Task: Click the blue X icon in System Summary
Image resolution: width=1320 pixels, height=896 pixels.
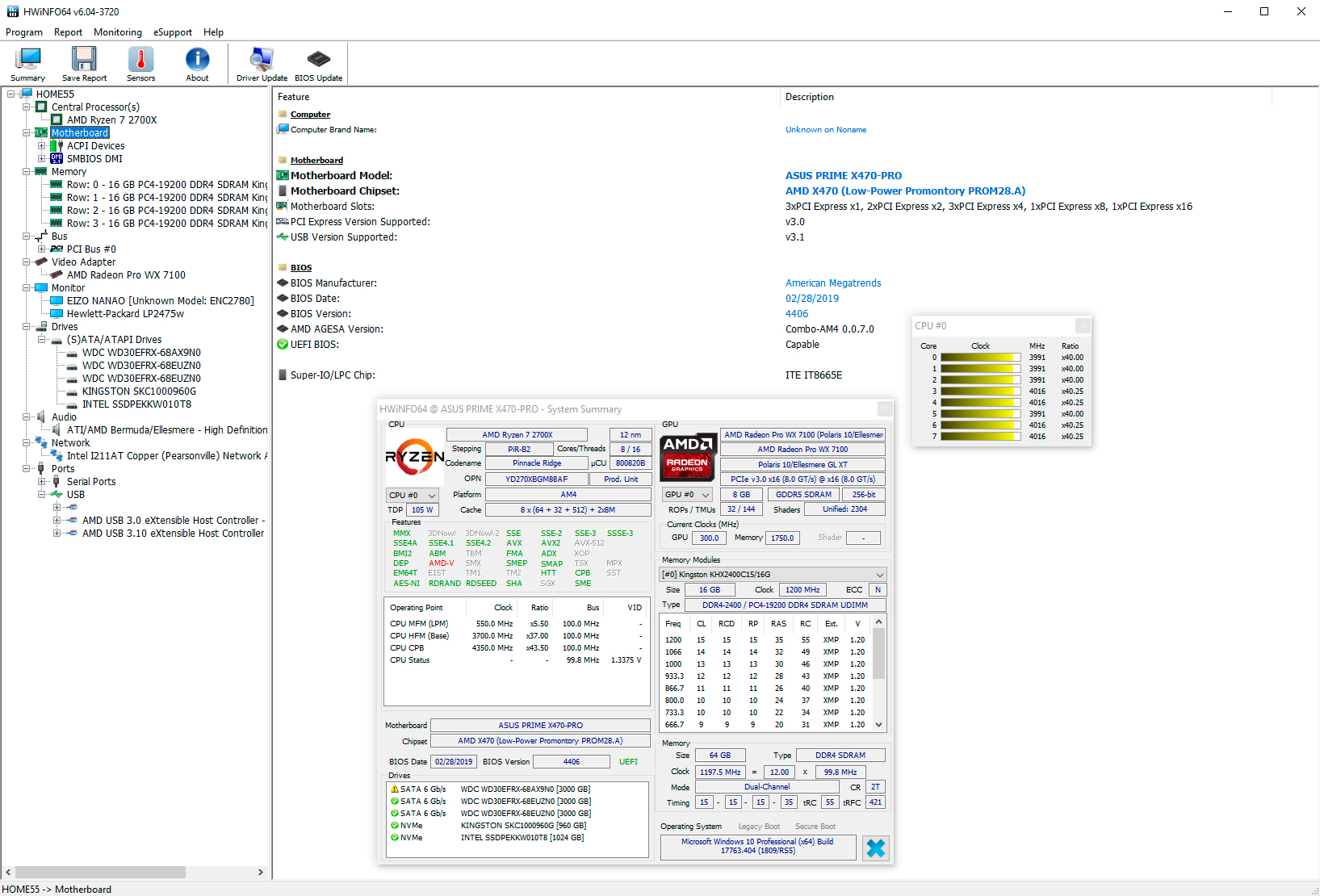Action: [875, 848]
